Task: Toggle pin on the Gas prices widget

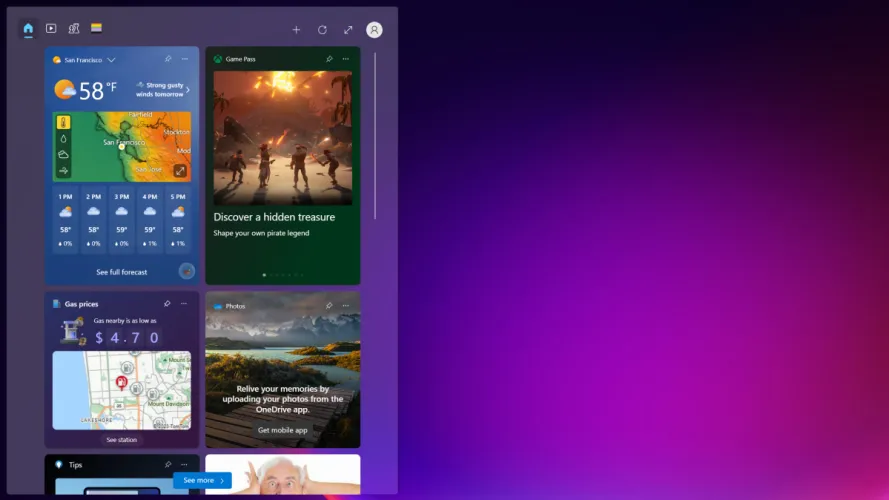Action: [x=168, y=303]
